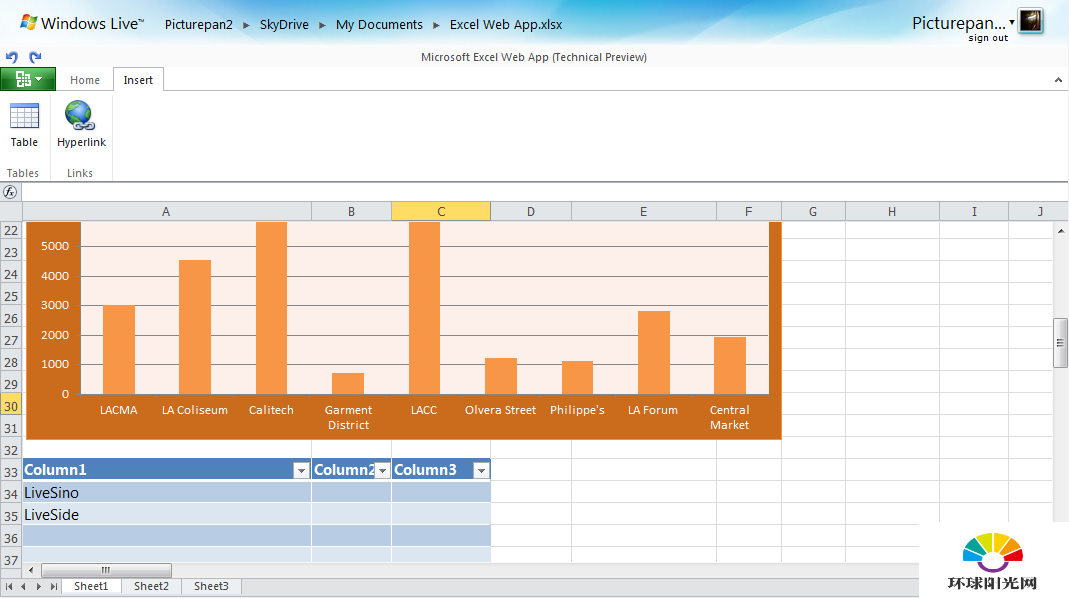Screen dimensions: 1069x599
Task: Open SkyDrive breadcrumb link
Action: [x=284, y=25]
